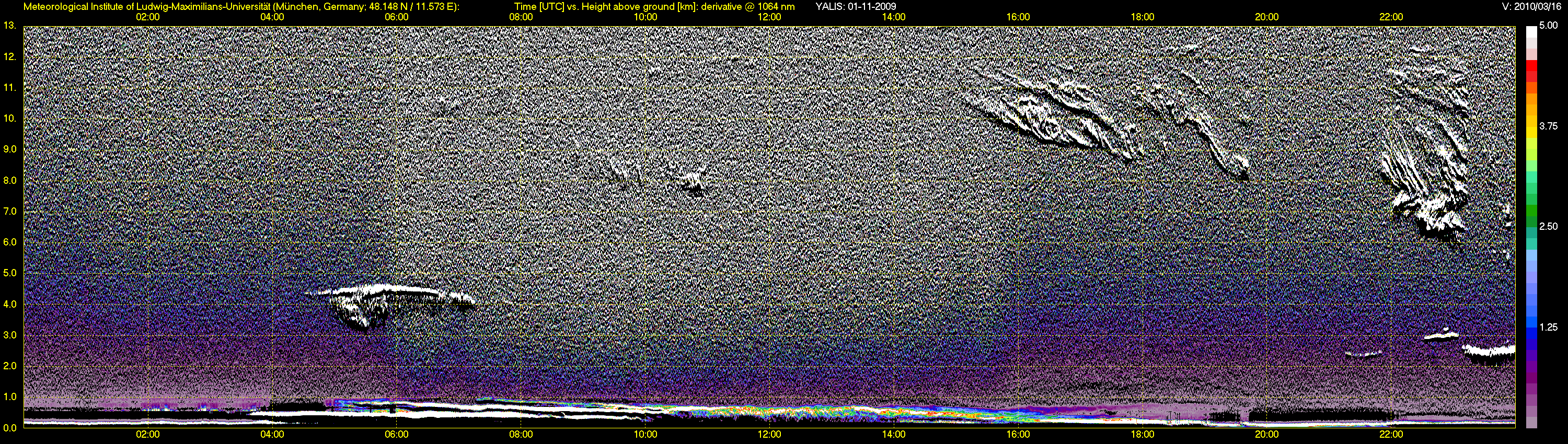
Task: Click the 5.00 value on the color scale
Action: (1549, 26)
